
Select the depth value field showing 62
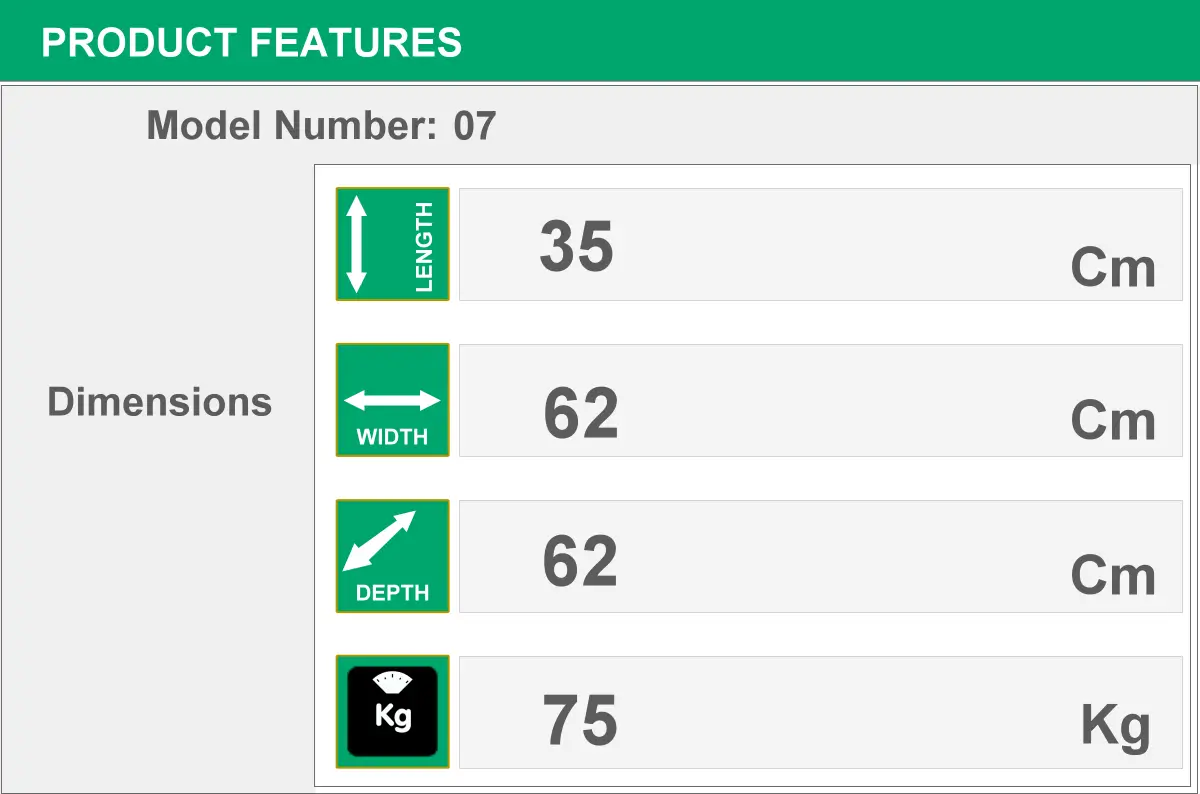[821, 556]
